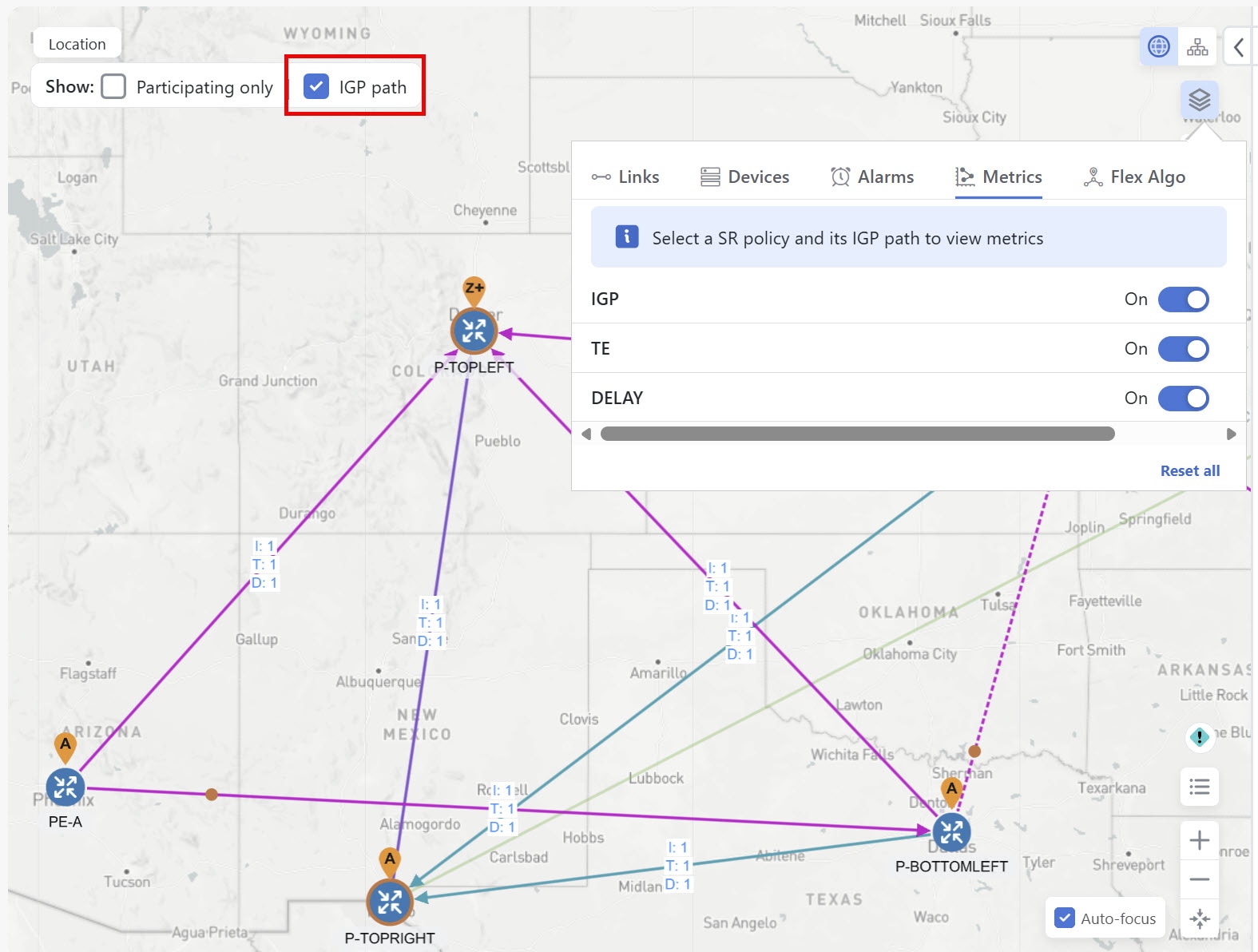
Task: Click the DELAY metric label
Action: (617, 398)
